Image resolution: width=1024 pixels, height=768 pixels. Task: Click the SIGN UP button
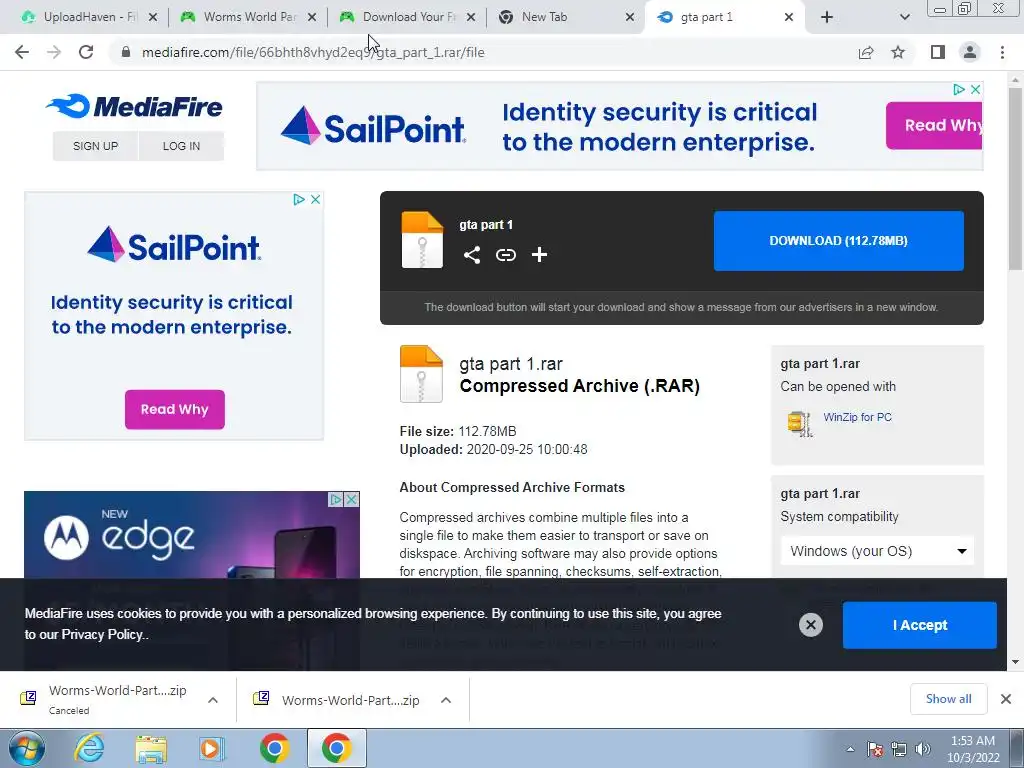(x=95, y=146)
